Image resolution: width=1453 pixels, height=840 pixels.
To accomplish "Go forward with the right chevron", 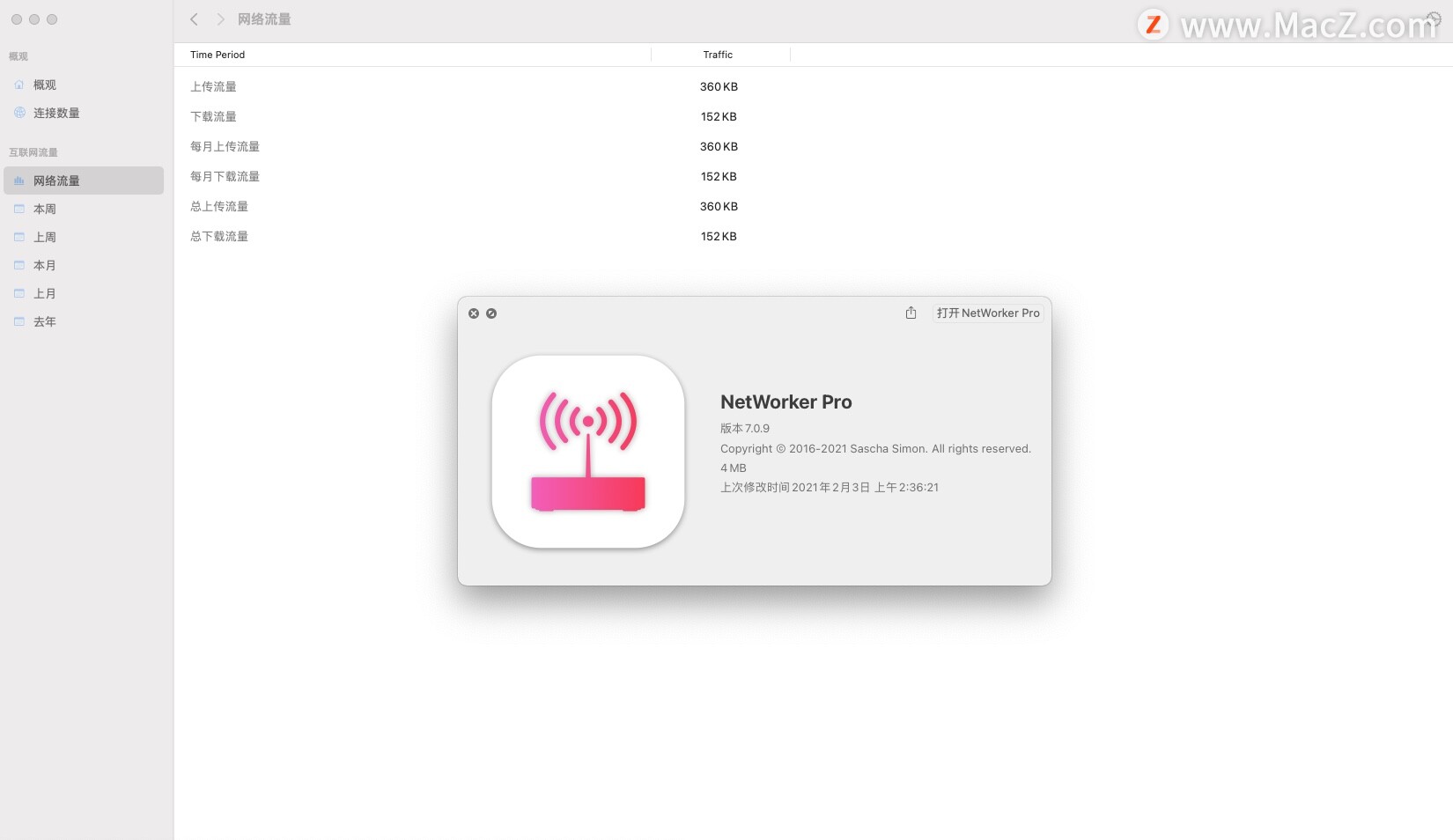I will point(220,19).
